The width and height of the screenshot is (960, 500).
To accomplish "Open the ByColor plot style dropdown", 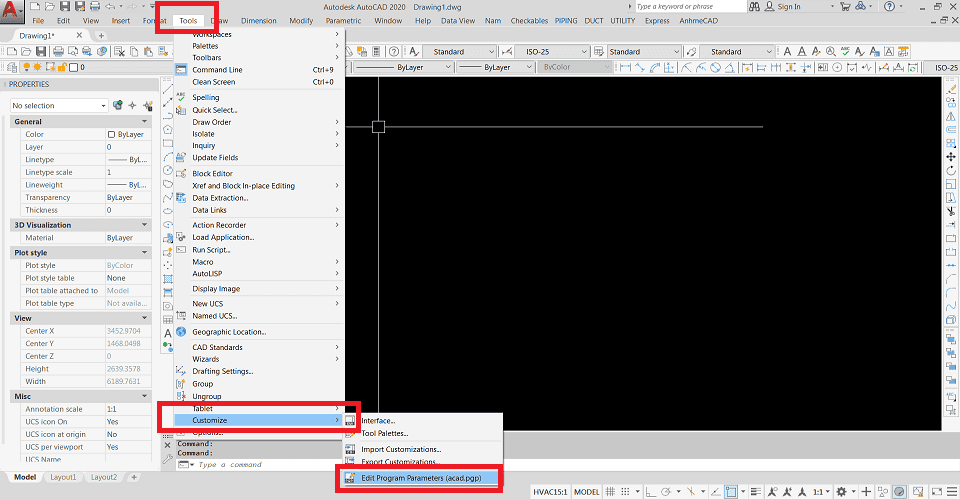I will pyautogui.click(x=576, y=67).
